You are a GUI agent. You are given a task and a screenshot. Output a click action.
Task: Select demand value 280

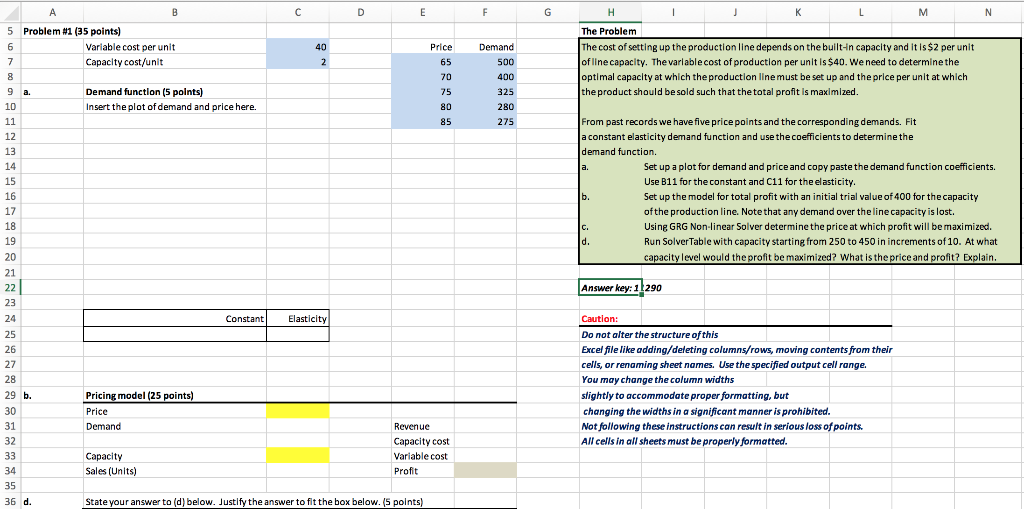coord(485,107)
